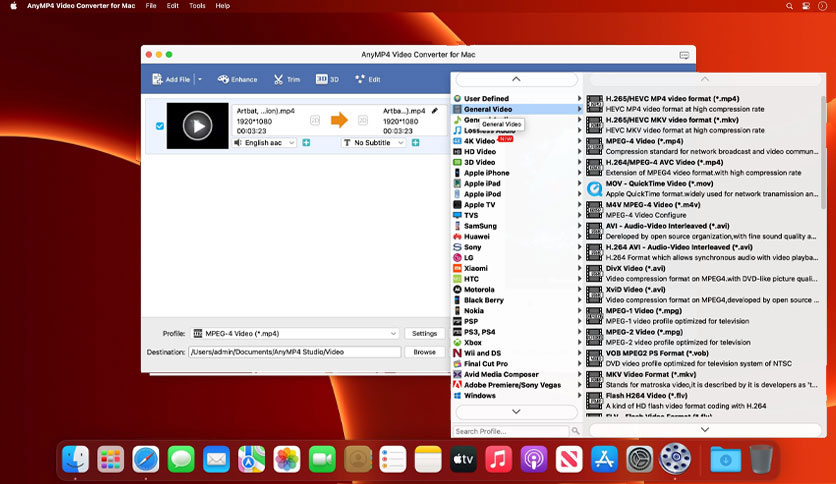Open the 3D settings tool
The height and width of the screenshot is (484, 836).
pos(327,79)
